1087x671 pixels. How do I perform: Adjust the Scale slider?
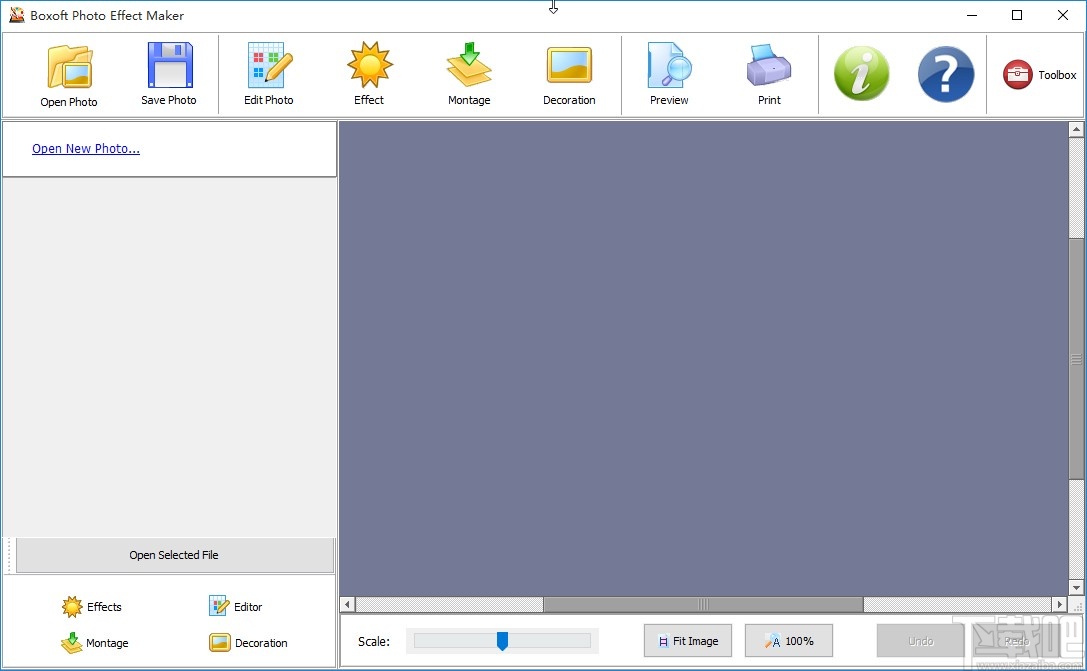coord(501,640)
